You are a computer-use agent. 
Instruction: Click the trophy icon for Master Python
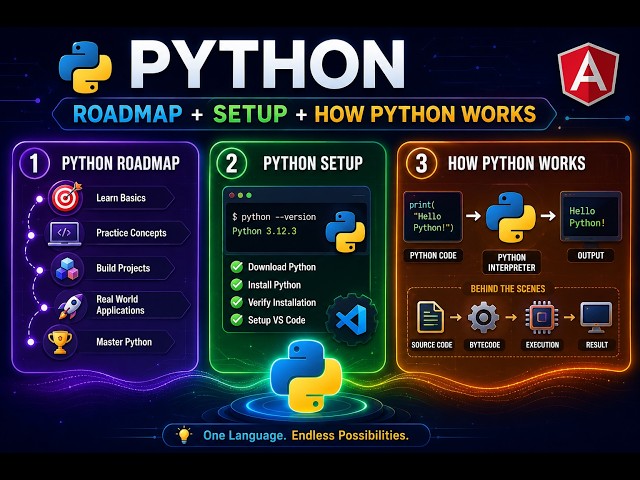[x=60, y=342]
